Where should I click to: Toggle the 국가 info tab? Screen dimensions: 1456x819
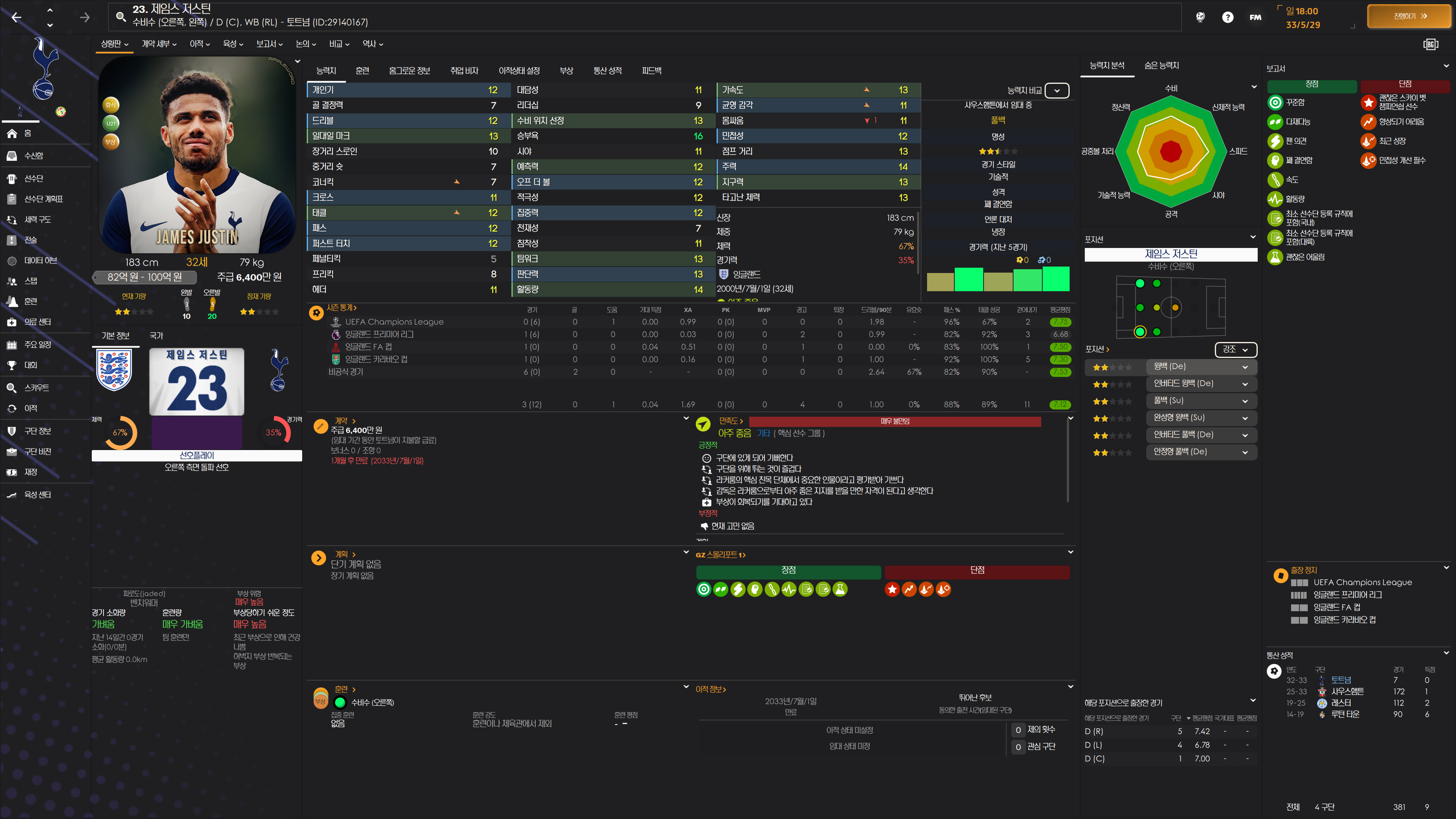click(x=156, y=336)
